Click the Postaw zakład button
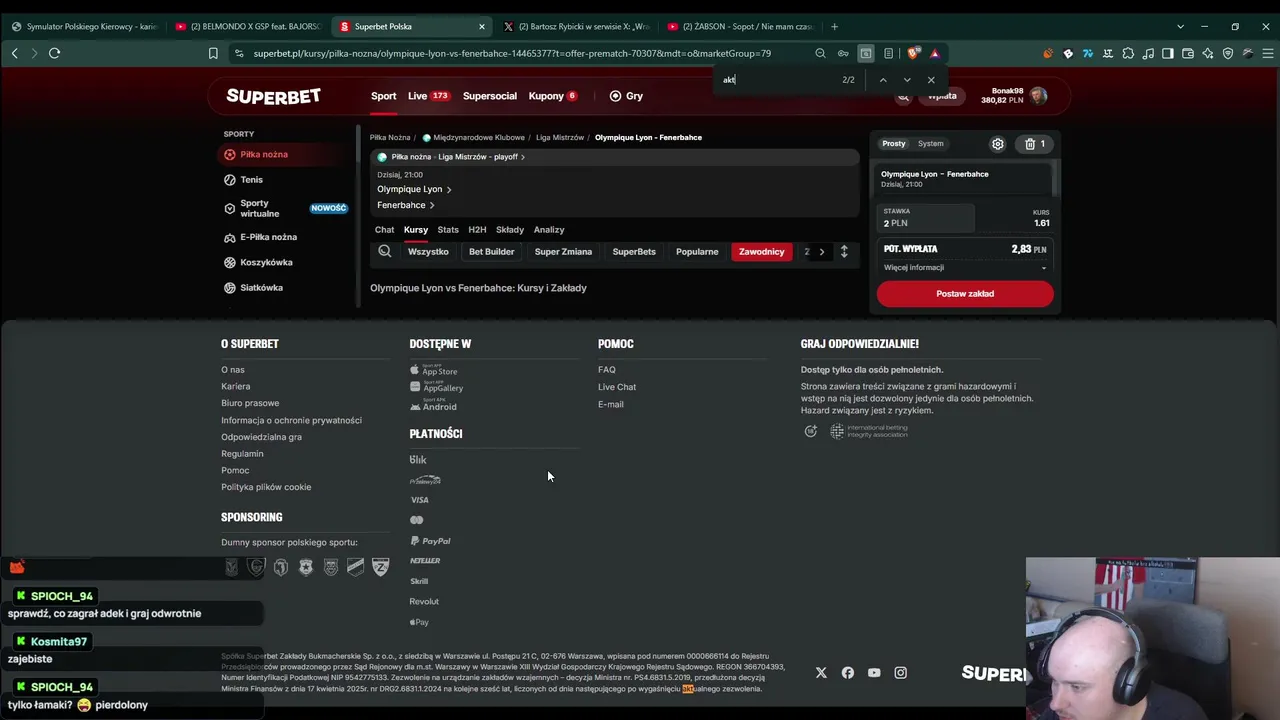The height and width of the screenshot is (720, 1280). tap(965, 294)
